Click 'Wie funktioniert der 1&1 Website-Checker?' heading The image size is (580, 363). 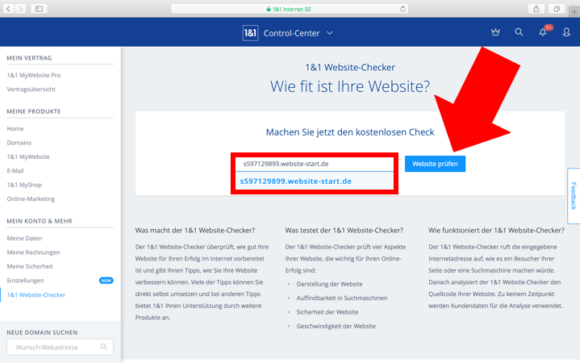(496, 230)
